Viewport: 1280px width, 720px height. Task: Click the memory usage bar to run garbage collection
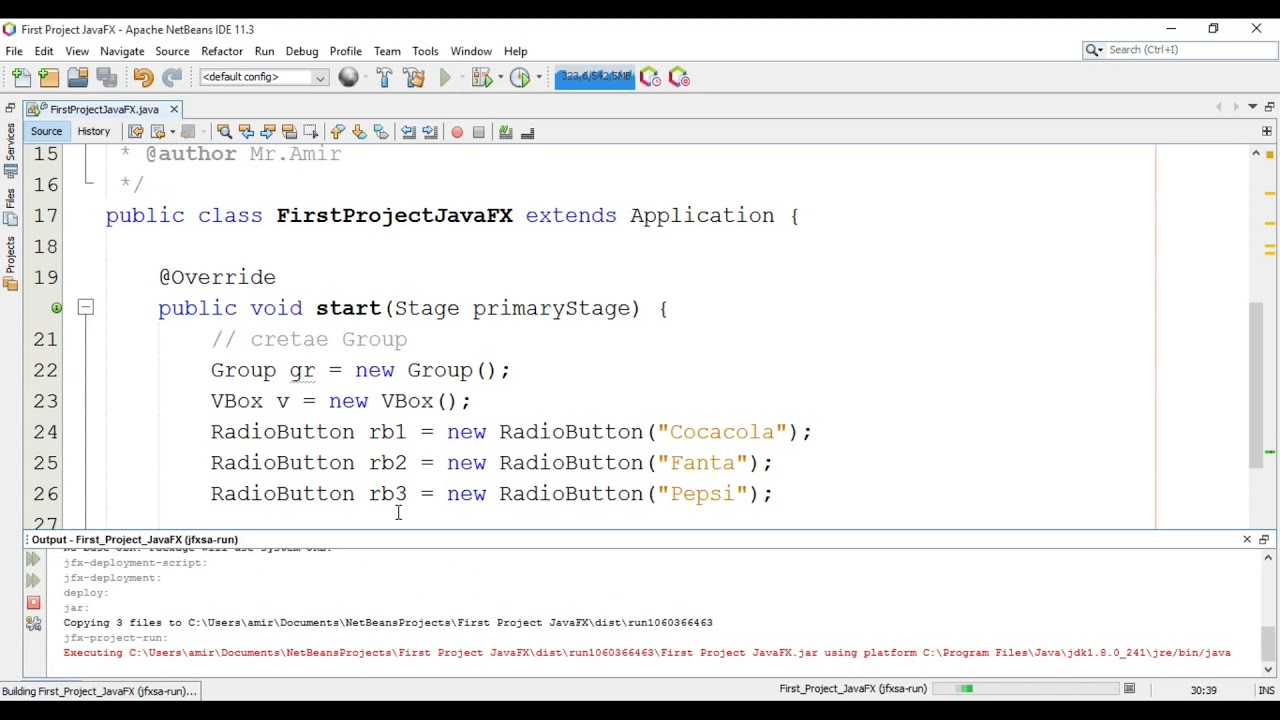click(594, 77)
